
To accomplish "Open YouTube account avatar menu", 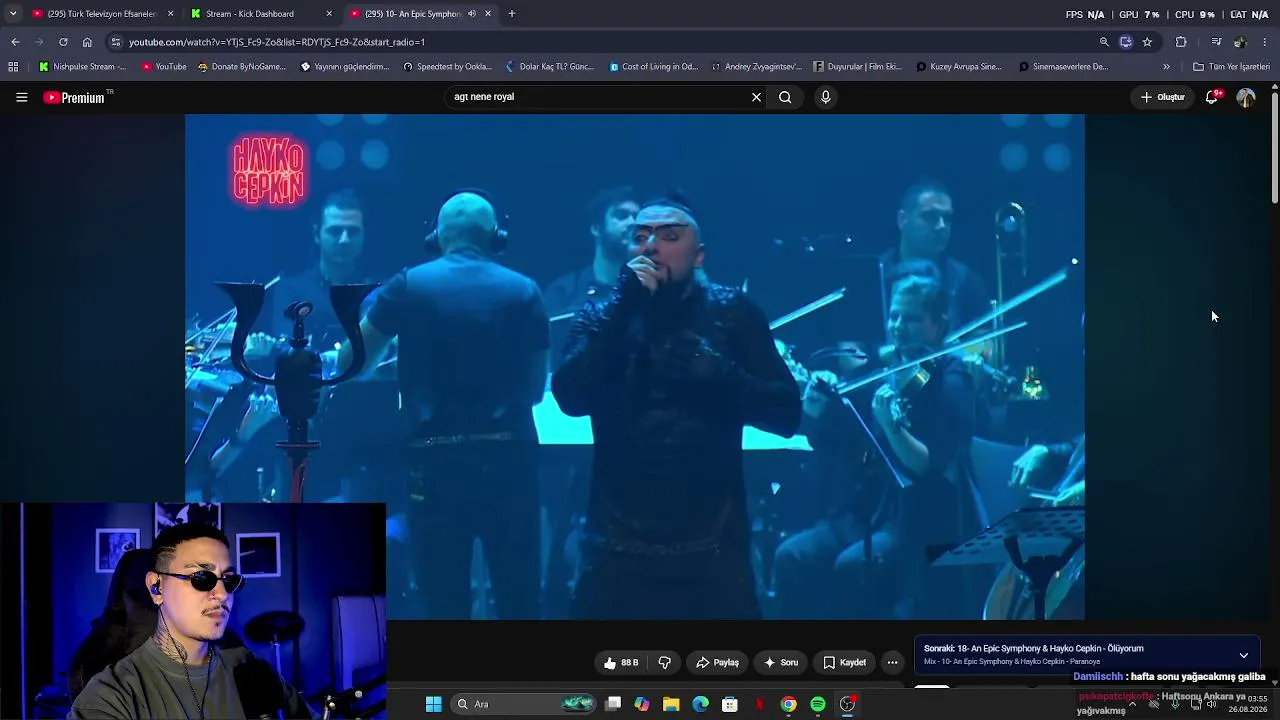I will pos(1246,97).
